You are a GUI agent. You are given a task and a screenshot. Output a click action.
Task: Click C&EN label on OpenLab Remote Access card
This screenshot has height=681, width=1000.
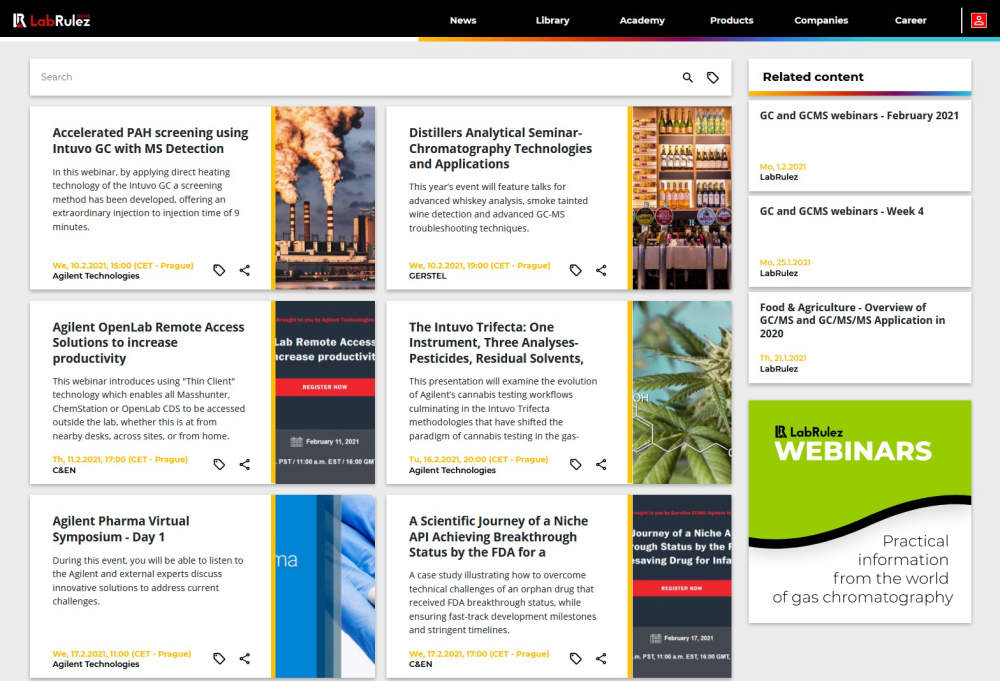pyautogui.click(x=64, y=470)
